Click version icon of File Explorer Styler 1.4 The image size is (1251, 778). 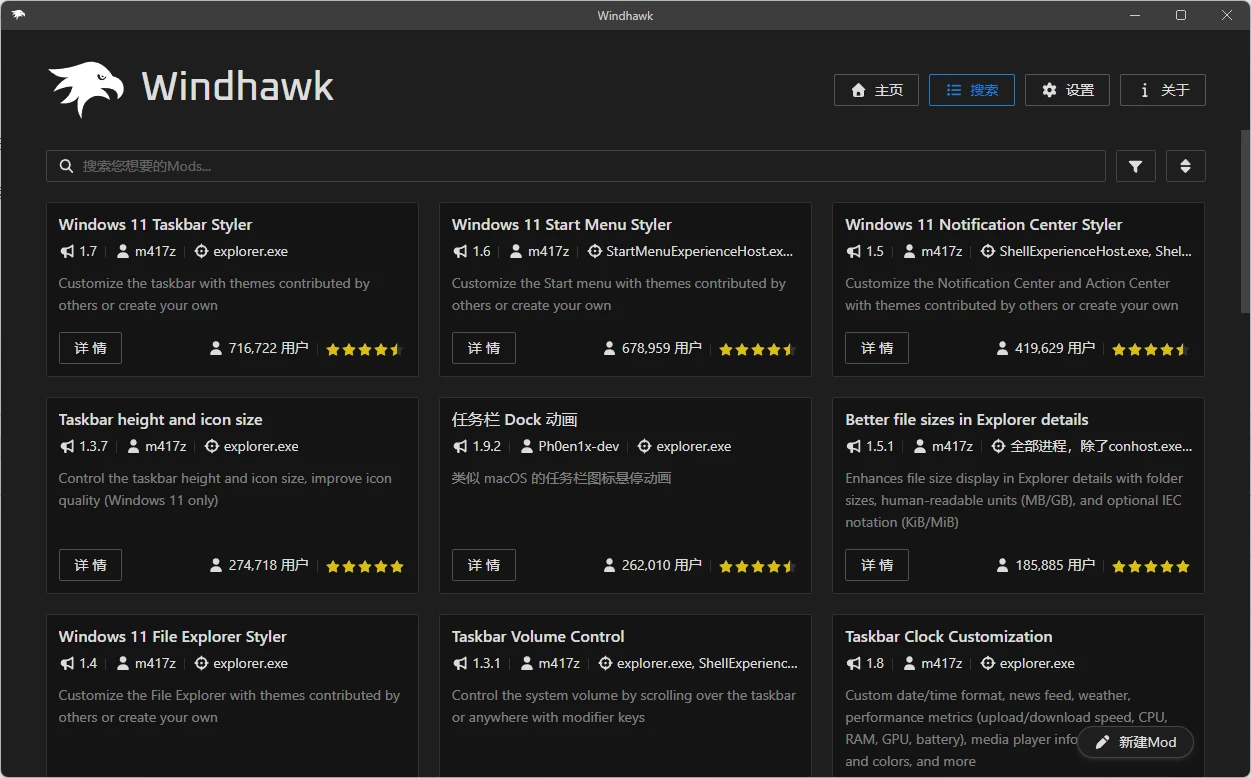tap(67, 664)
